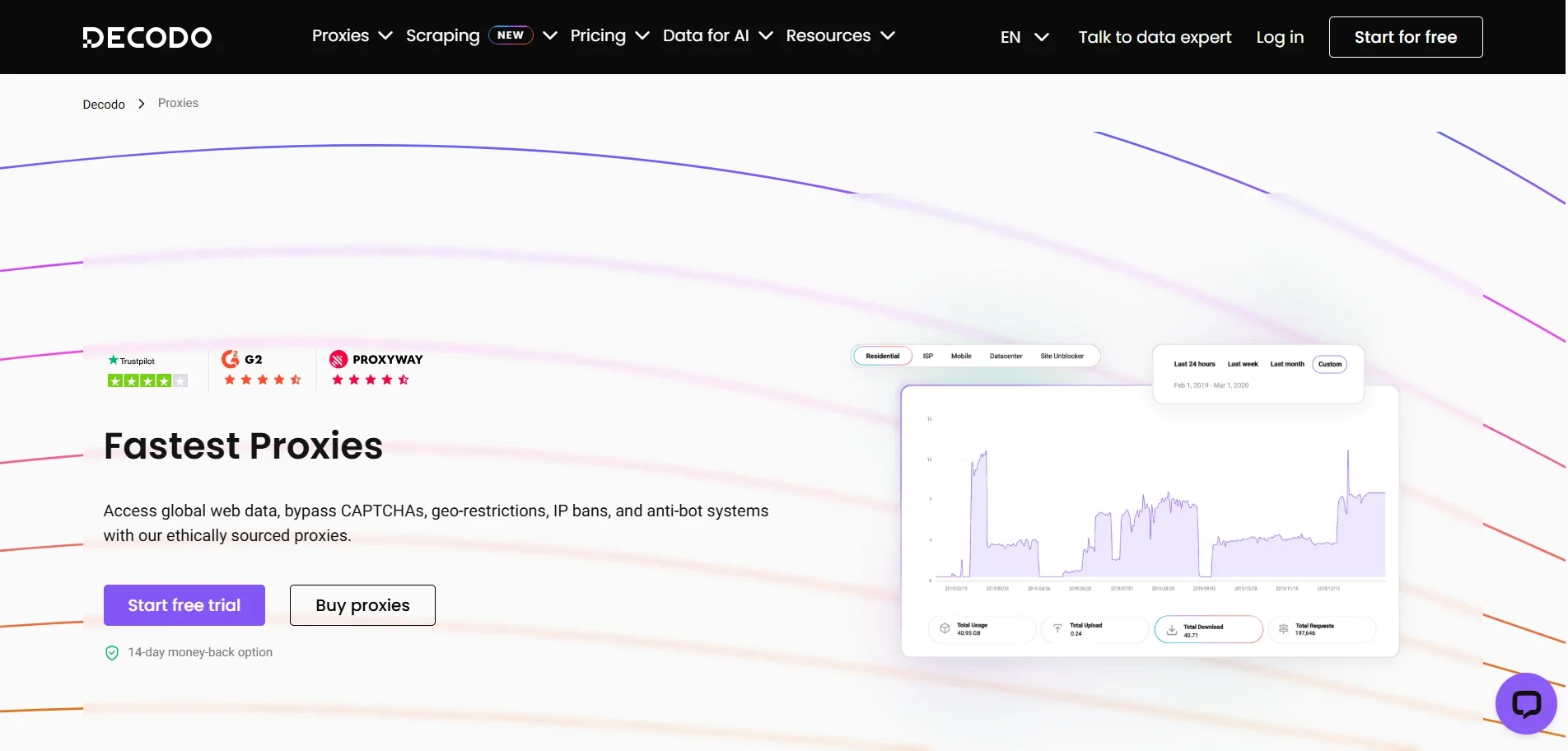
Task: Select the Last week range option
Action: click(x=1242, y=364)
